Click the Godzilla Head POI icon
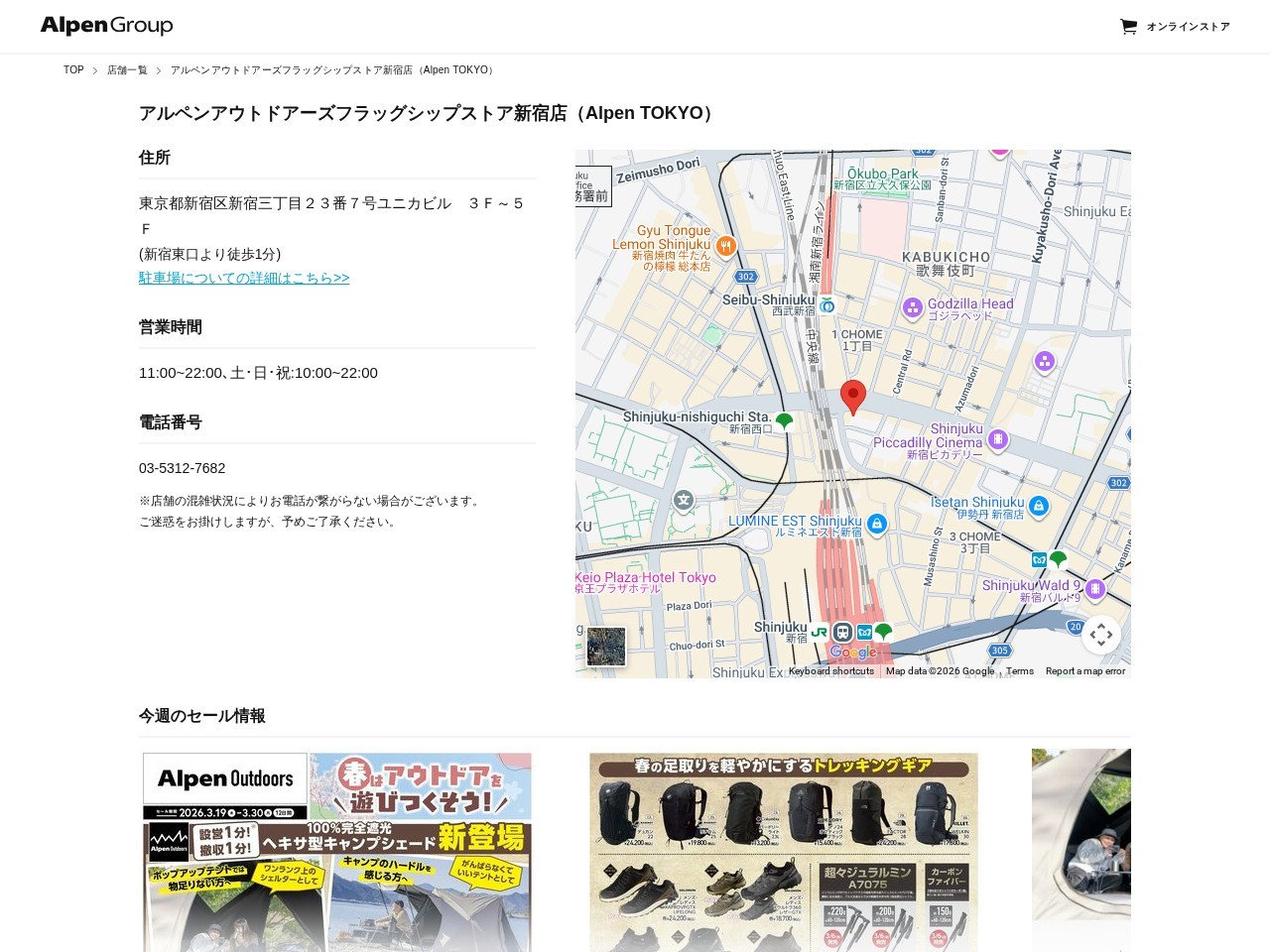Viewport: 1270px width, 952px height. (x=912, y=308)
